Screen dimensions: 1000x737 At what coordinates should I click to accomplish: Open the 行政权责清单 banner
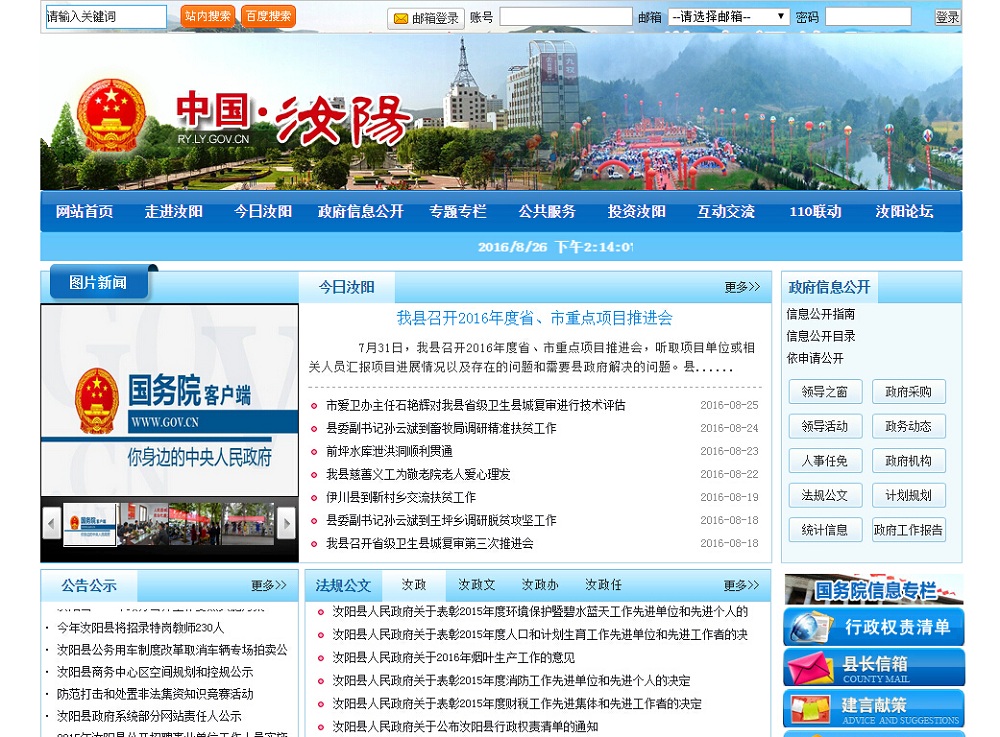pyautogui.click(x=874, y=627)
